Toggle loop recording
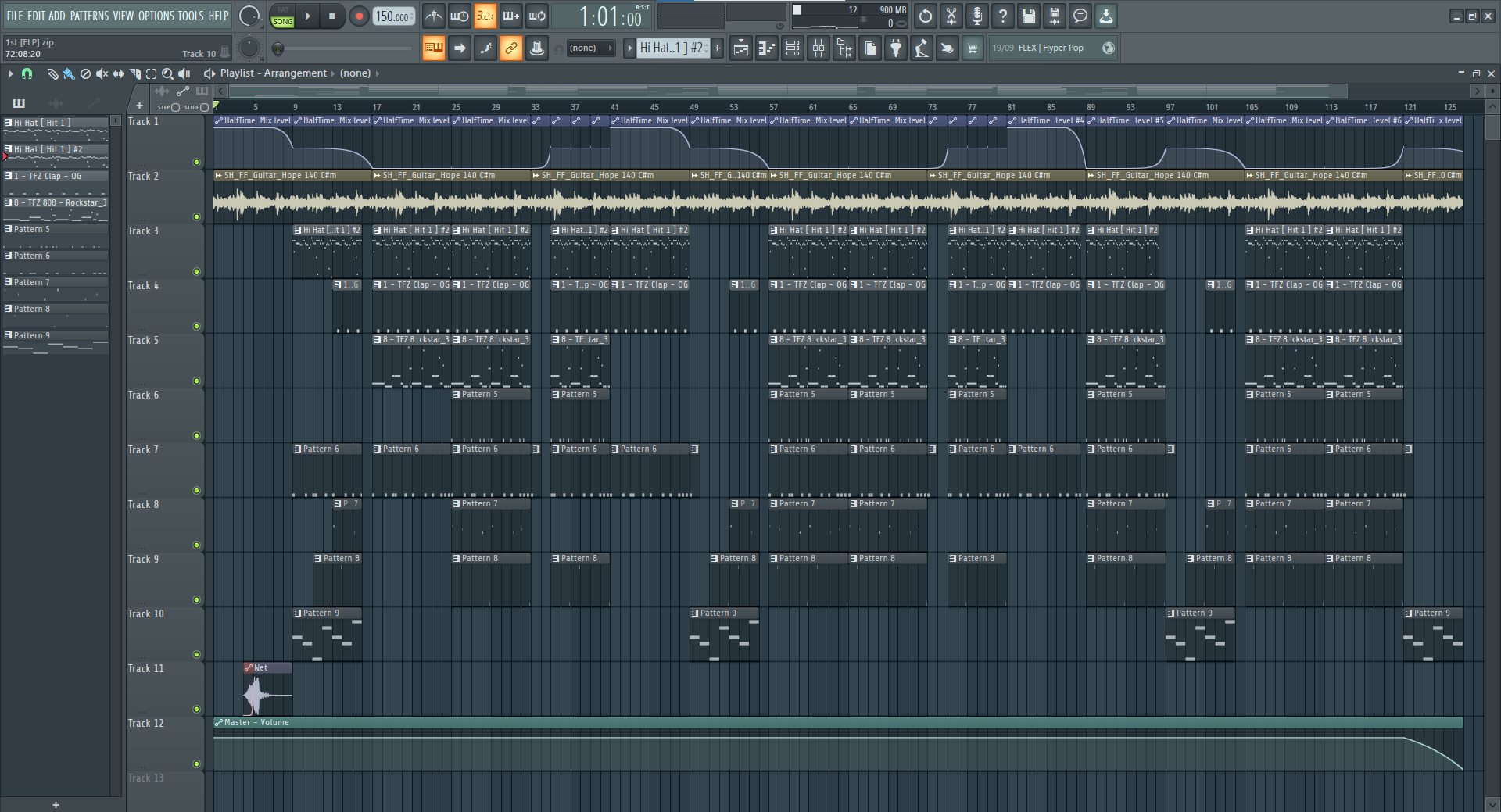The width and height of the screenshot is (1501, 812). click(x=537, y=16)
